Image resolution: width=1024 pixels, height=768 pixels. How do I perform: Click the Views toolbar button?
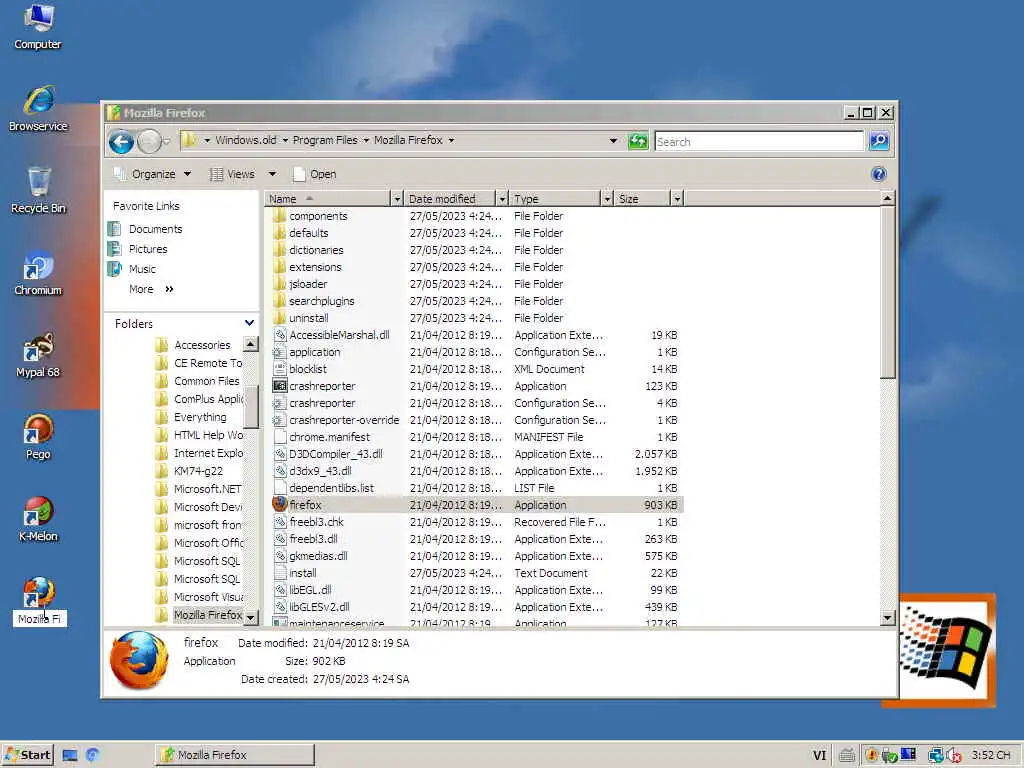tap(232, 174)
